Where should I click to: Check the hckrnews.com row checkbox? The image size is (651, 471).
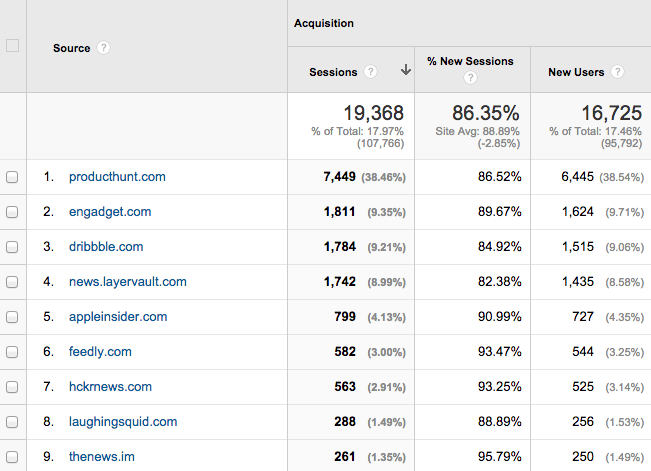coord(12,387)
